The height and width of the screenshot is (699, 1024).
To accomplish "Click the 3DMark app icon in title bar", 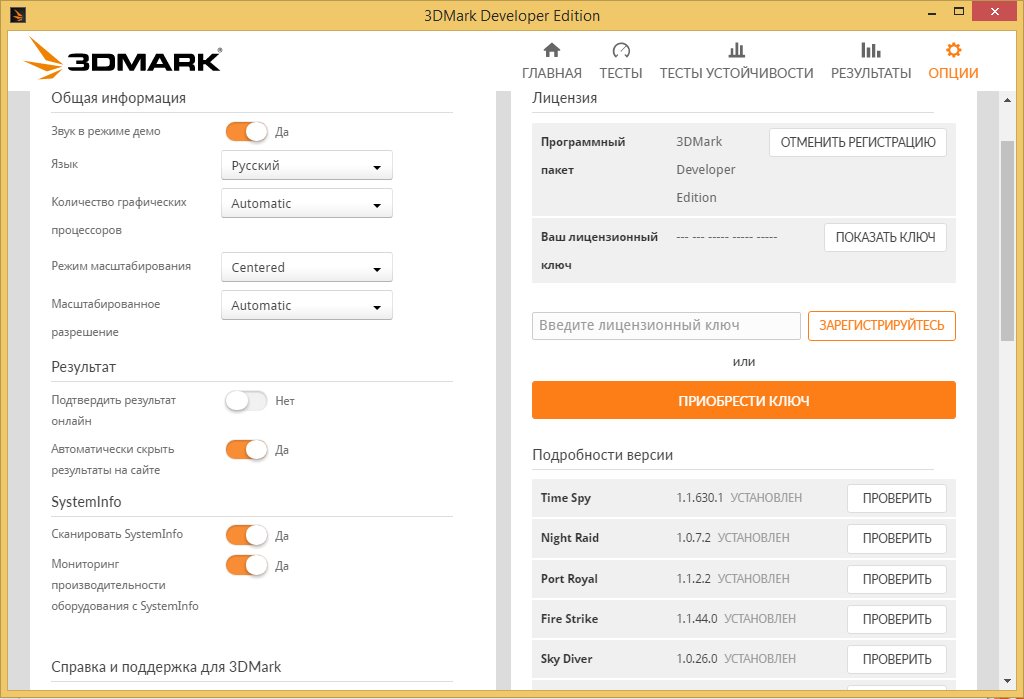I will click(x=18, y=14).
